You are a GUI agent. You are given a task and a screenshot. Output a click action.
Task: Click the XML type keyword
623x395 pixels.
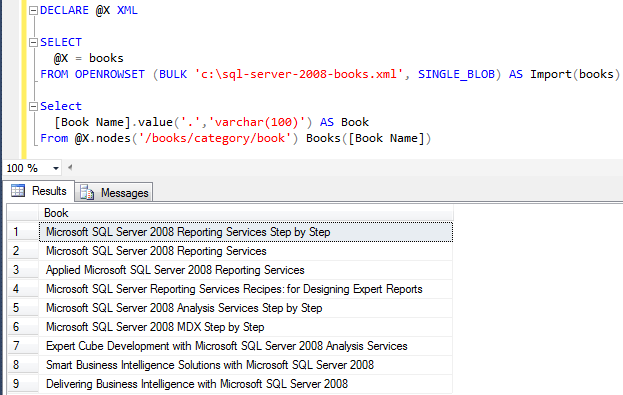(127, 10)
